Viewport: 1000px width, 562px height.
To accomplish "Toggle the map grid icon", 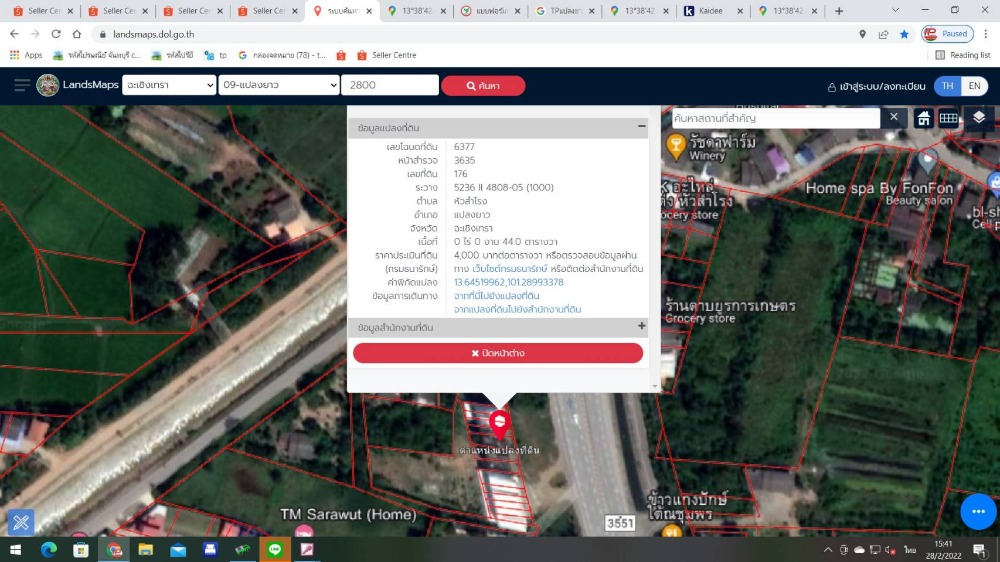I will [x=948, y=118].
